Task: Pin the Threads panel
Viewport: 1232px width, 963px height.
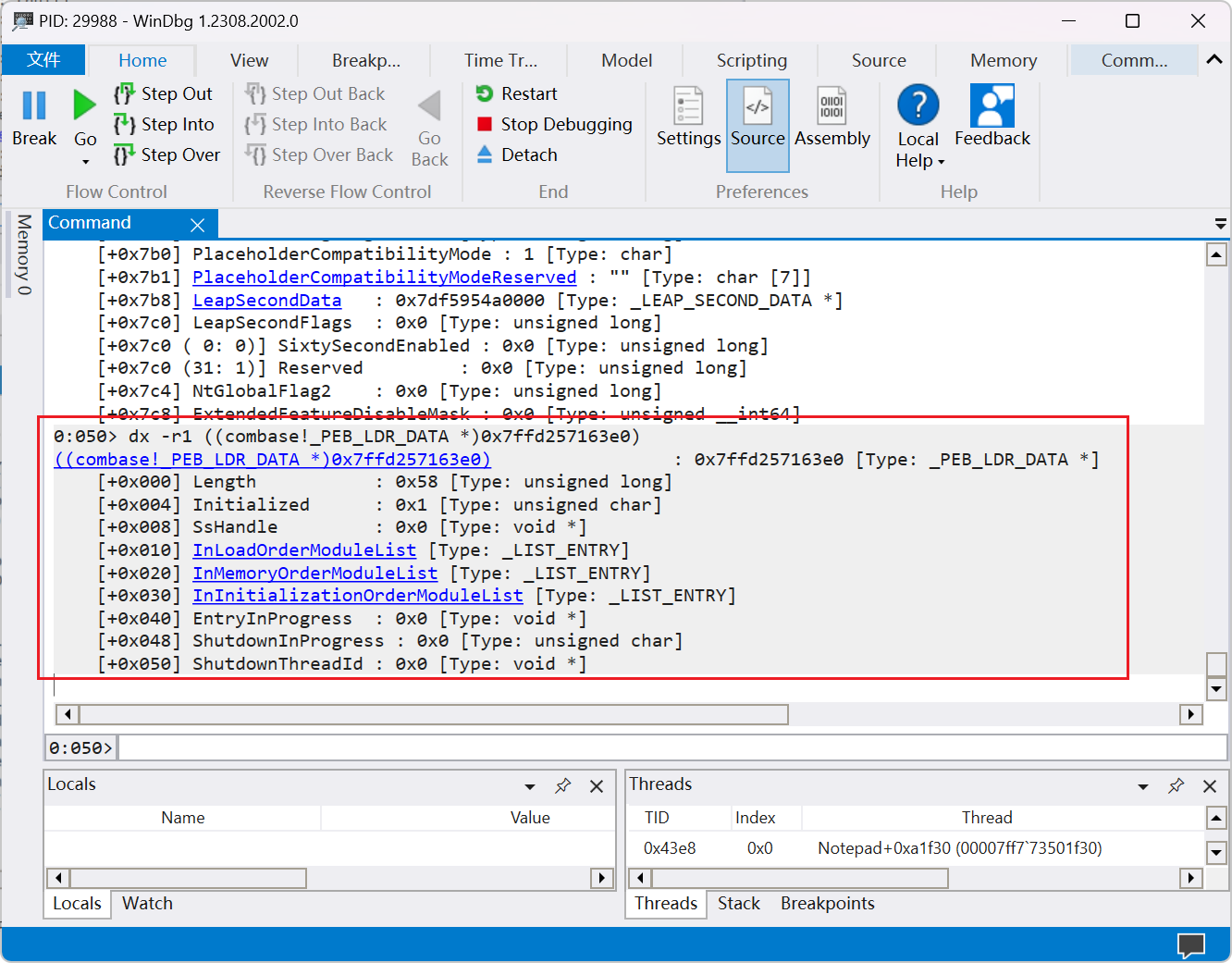Action: pos(1176,785)
